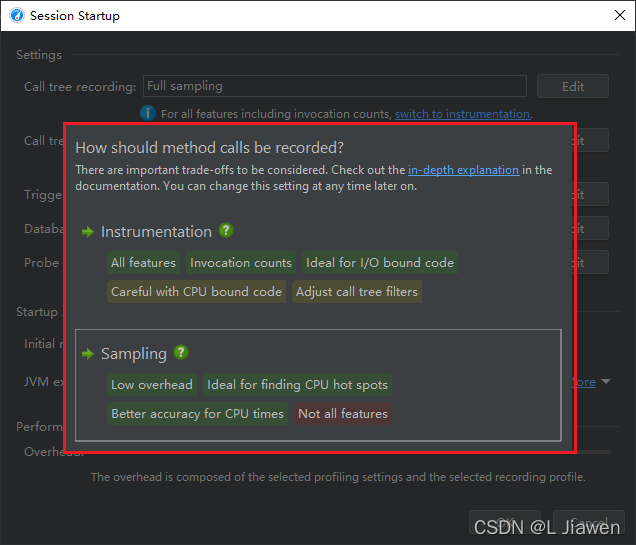The height and width of the screenshot is (545, 636).
Task: Click the Low overhead tag
Action: click(152, 384)
